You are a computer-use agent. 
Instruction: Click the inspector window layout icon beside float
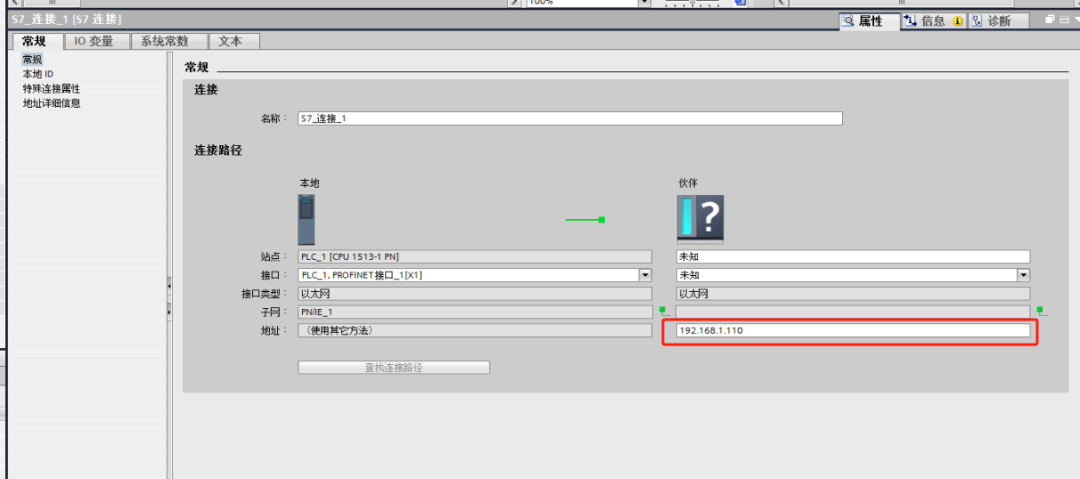(1063, 20)
